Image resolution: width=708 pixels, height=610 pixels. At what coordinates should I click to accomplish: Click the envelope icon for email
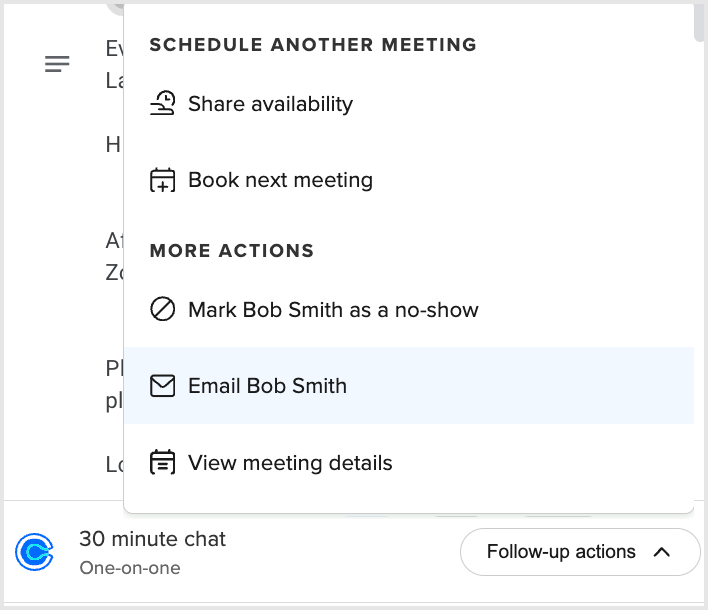click(x=162, y=386)
